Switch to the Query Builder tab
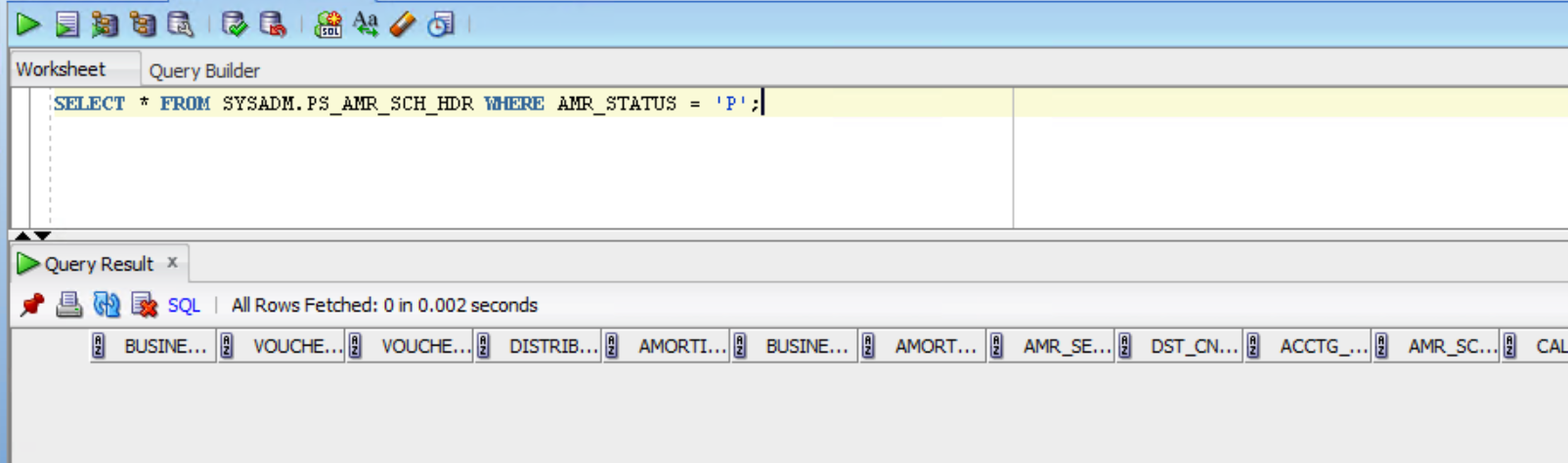1568x463 pixels. [x=204, y=70]
